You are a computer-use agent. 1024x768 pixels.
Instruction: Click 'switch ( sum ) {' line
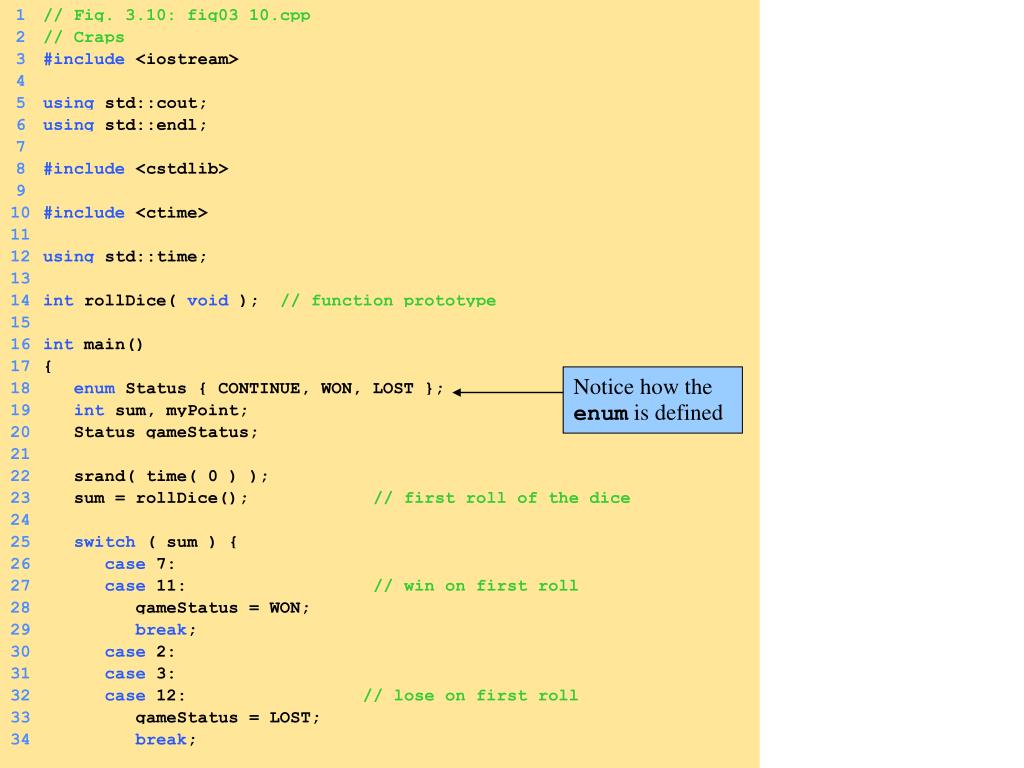(155, 542)
